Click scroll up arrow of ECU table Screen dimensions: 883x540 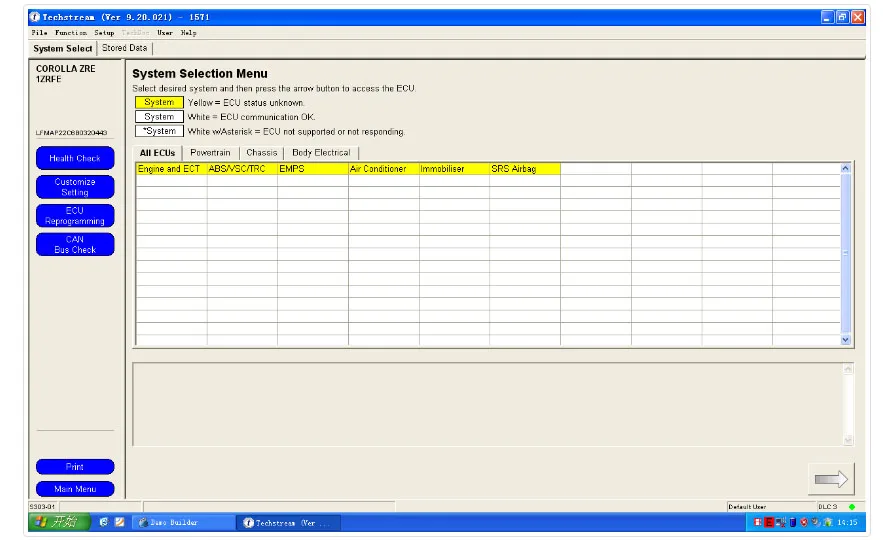[x=845, y=168]
